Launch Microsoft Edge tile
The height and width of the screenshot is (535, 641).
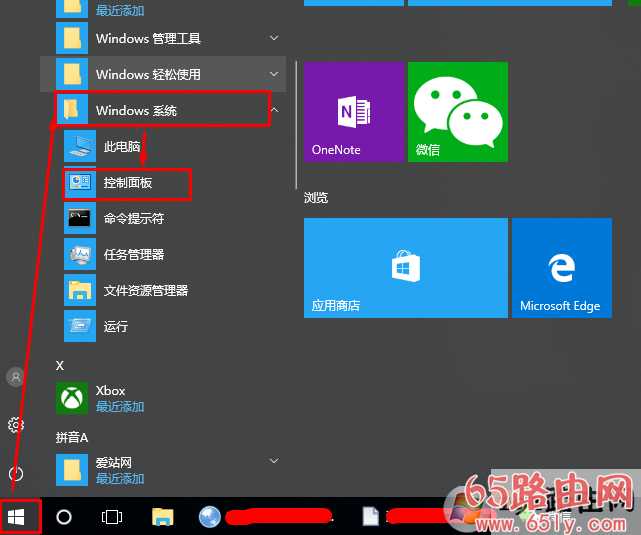(561, 268)
